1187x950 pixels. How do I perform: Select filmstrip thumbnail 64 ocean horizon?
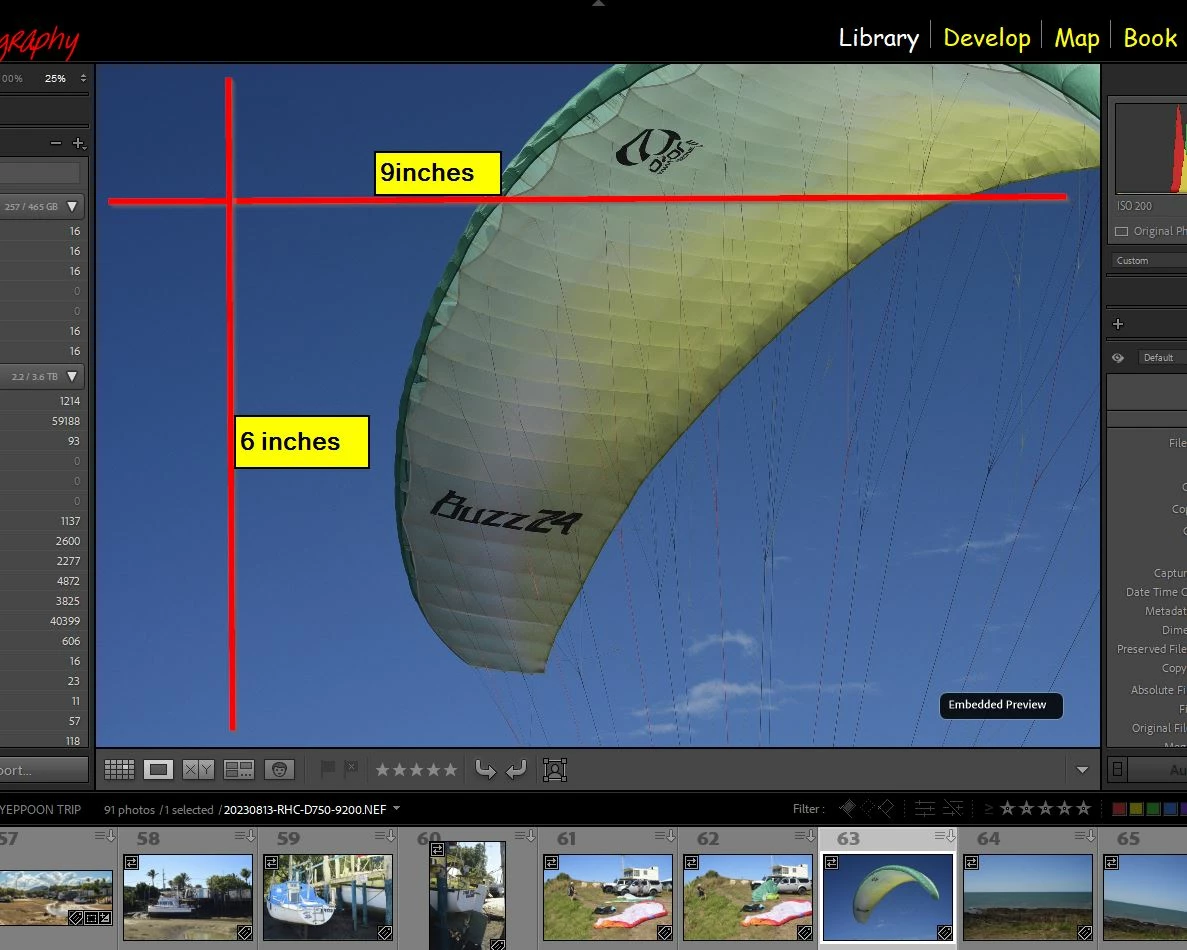1028,897
